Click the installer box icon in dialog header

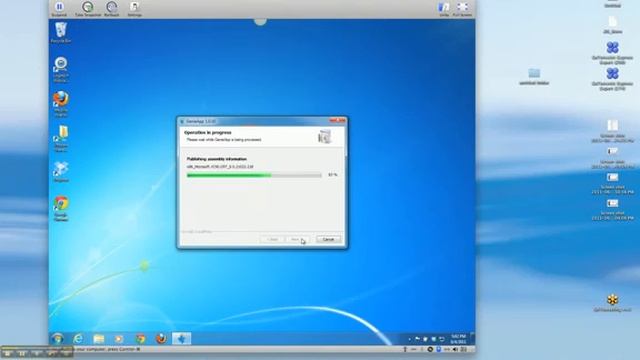click(324, 136)
